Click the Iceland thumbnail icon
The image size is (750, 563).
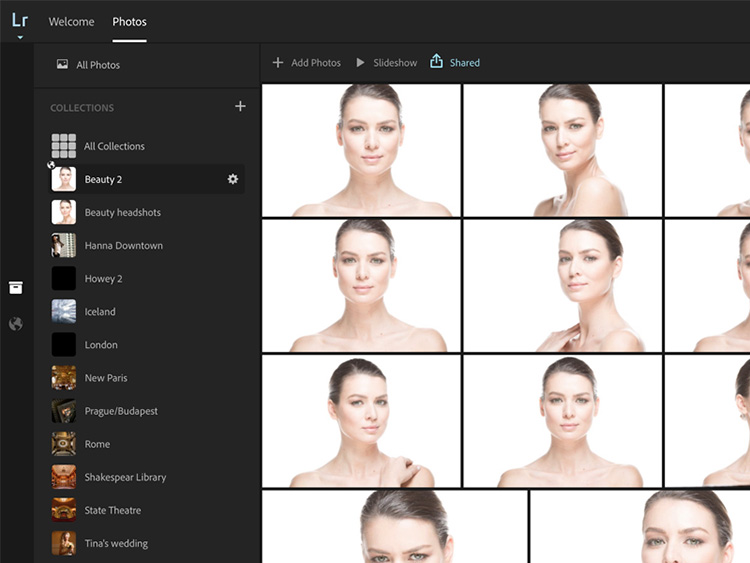click(x=64, y=311)
